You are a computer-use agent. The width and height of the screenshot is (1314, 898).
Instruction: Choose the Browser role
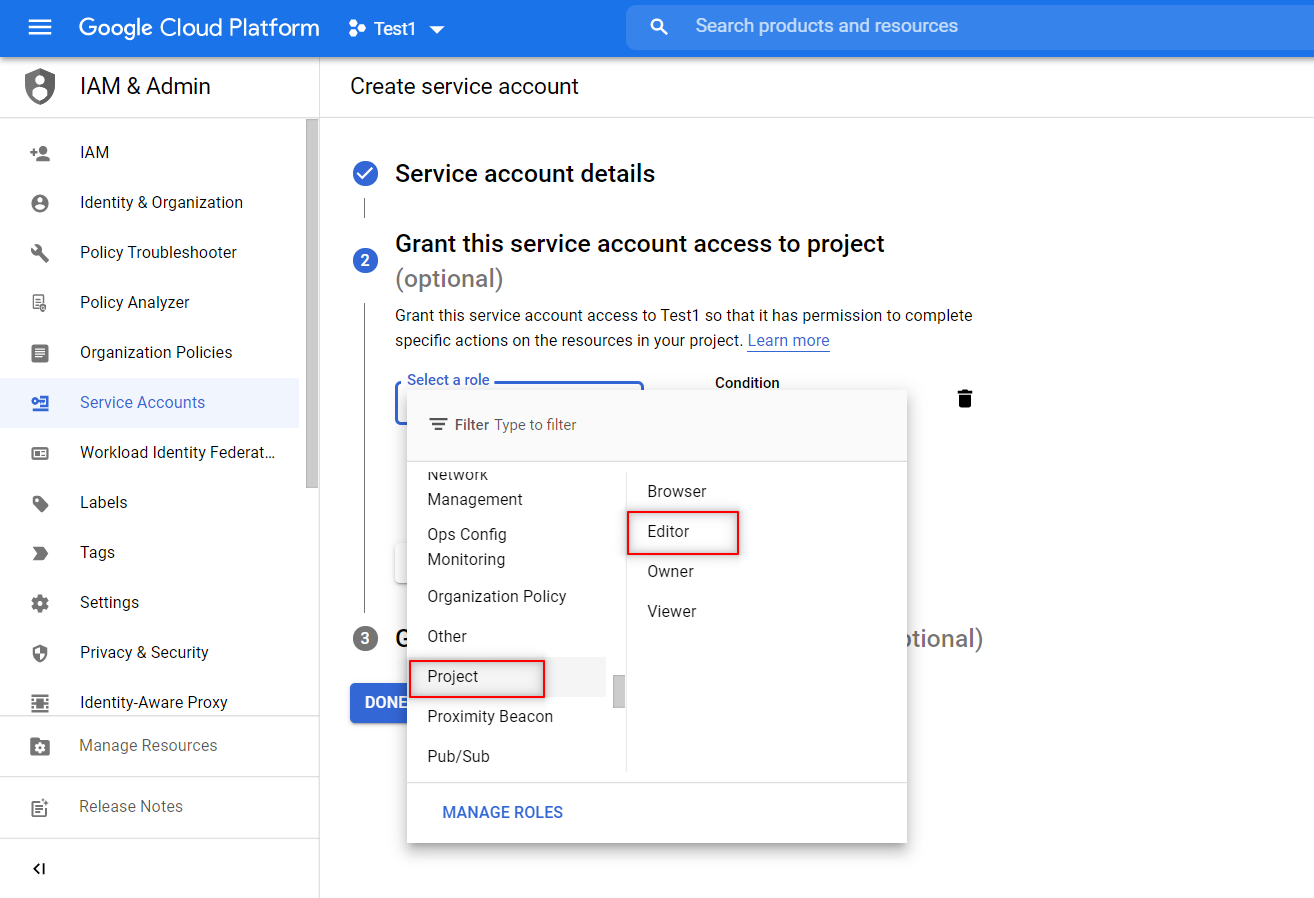(766, 492)
